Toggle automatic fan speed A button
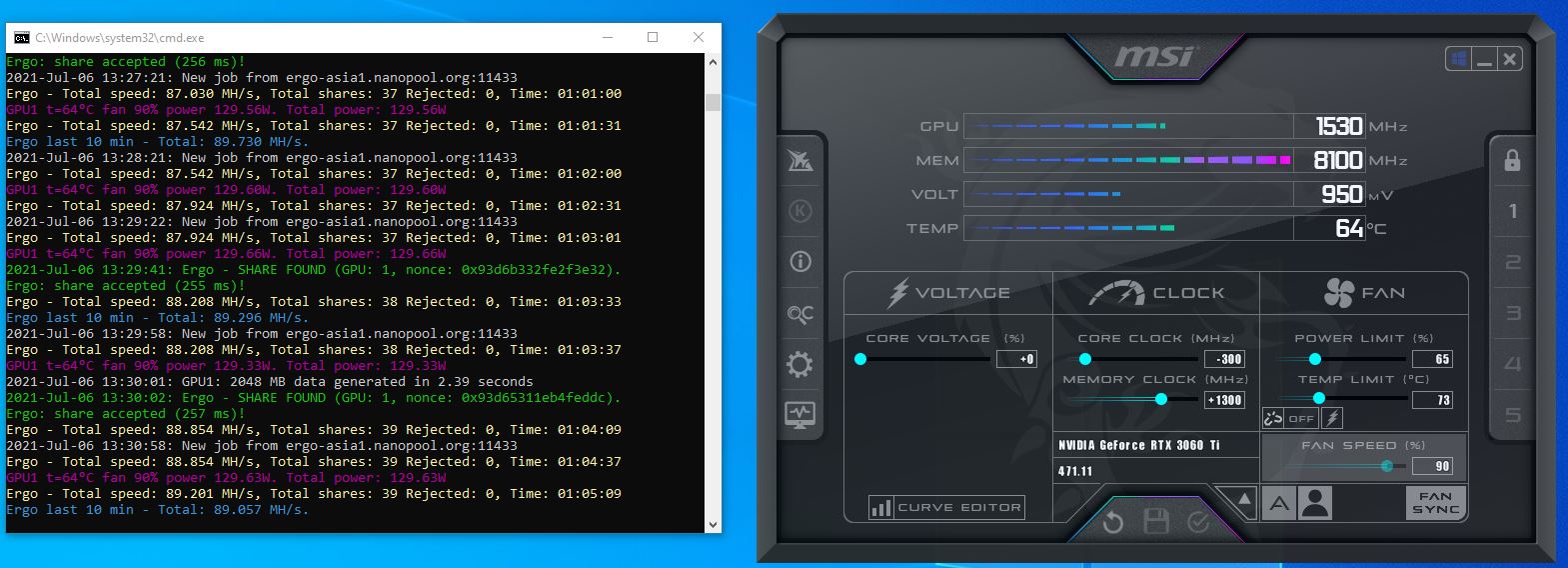This screenshot has height=568, width=1568. [x=1279, y=504]
